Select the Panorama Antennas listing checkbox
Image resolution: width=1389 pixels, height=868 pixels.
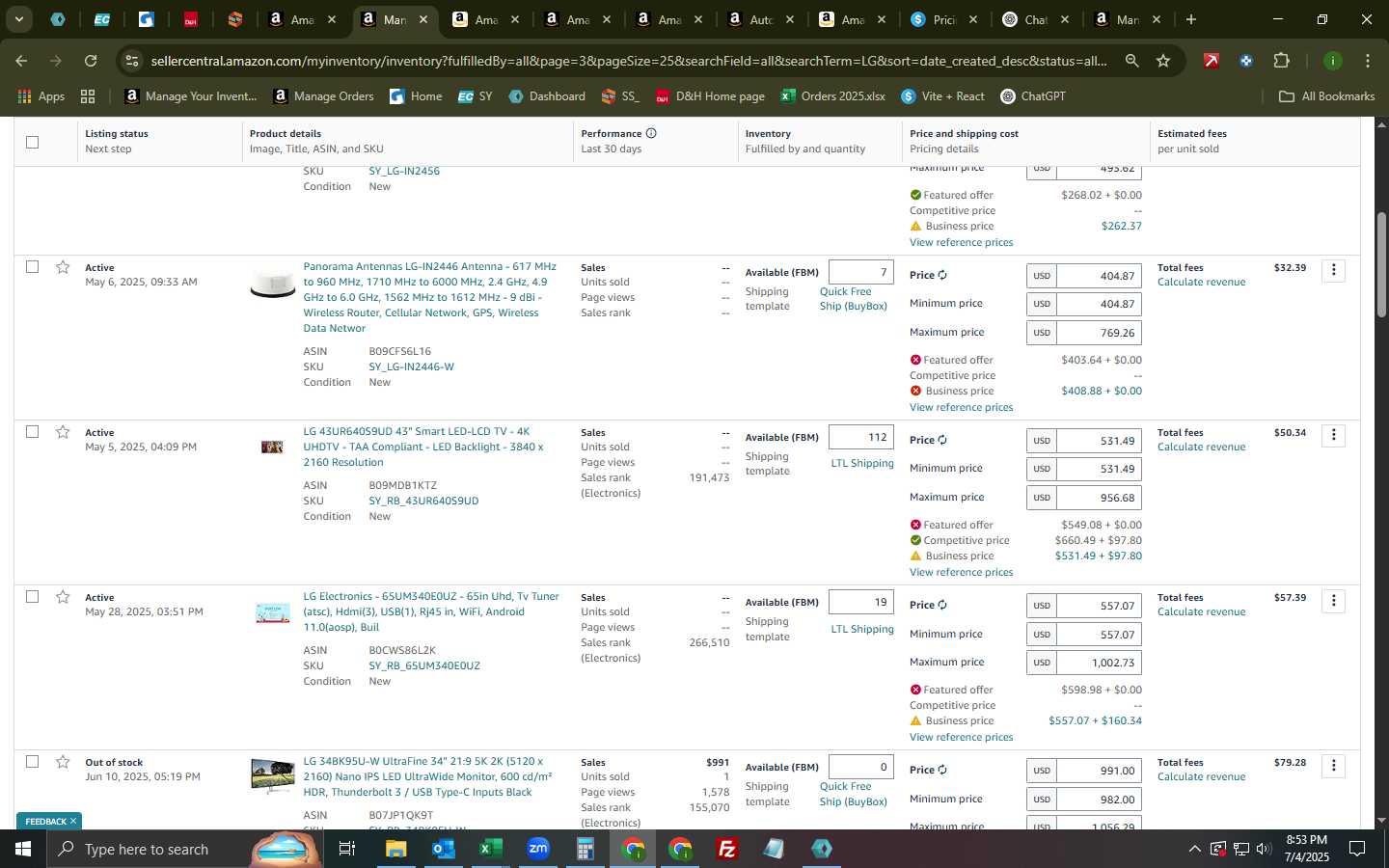coord(32,266)
